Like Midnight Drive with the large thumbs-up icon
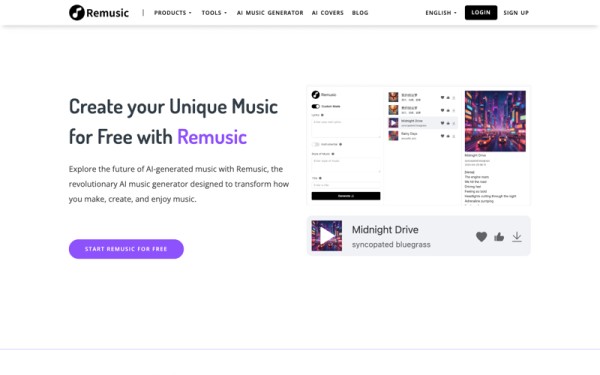600x375 pixels. (x=499, y=237)
